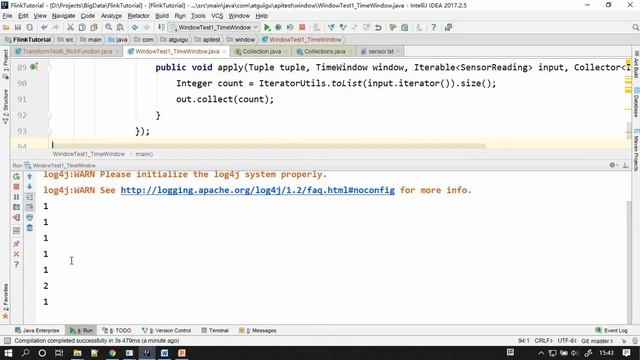
Task: Click the Build project icon
Action: pyautogui.click(x=161, y=27)
